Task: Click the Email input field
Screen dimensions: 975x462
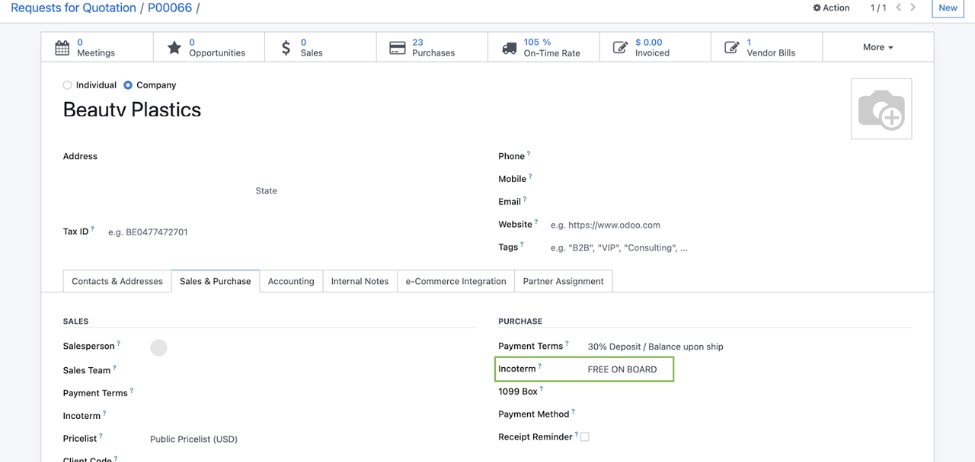Action: [x=730, y=201]
